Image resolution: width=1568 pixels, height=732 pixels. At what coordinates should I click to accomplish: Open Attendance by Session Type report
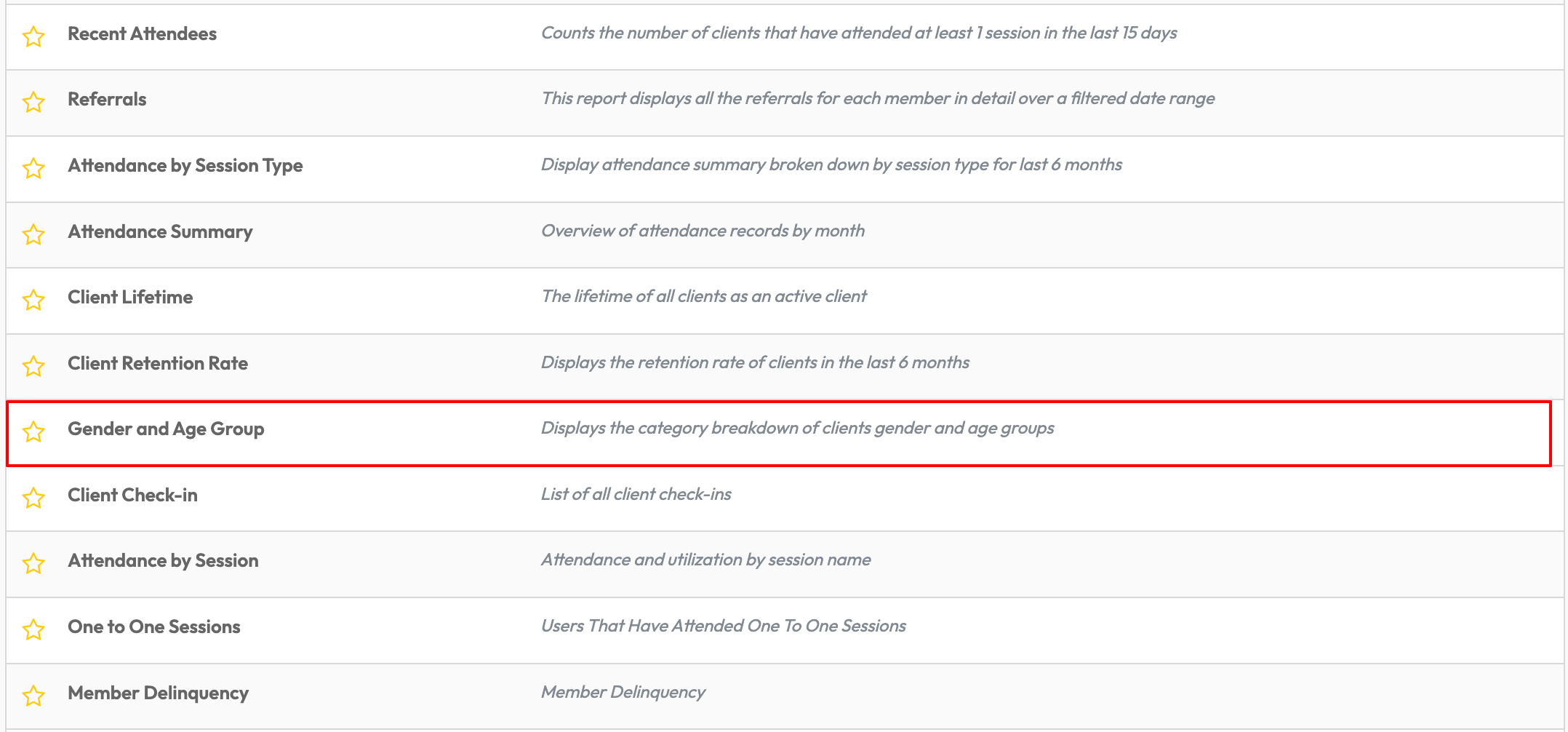coord(185,166)
